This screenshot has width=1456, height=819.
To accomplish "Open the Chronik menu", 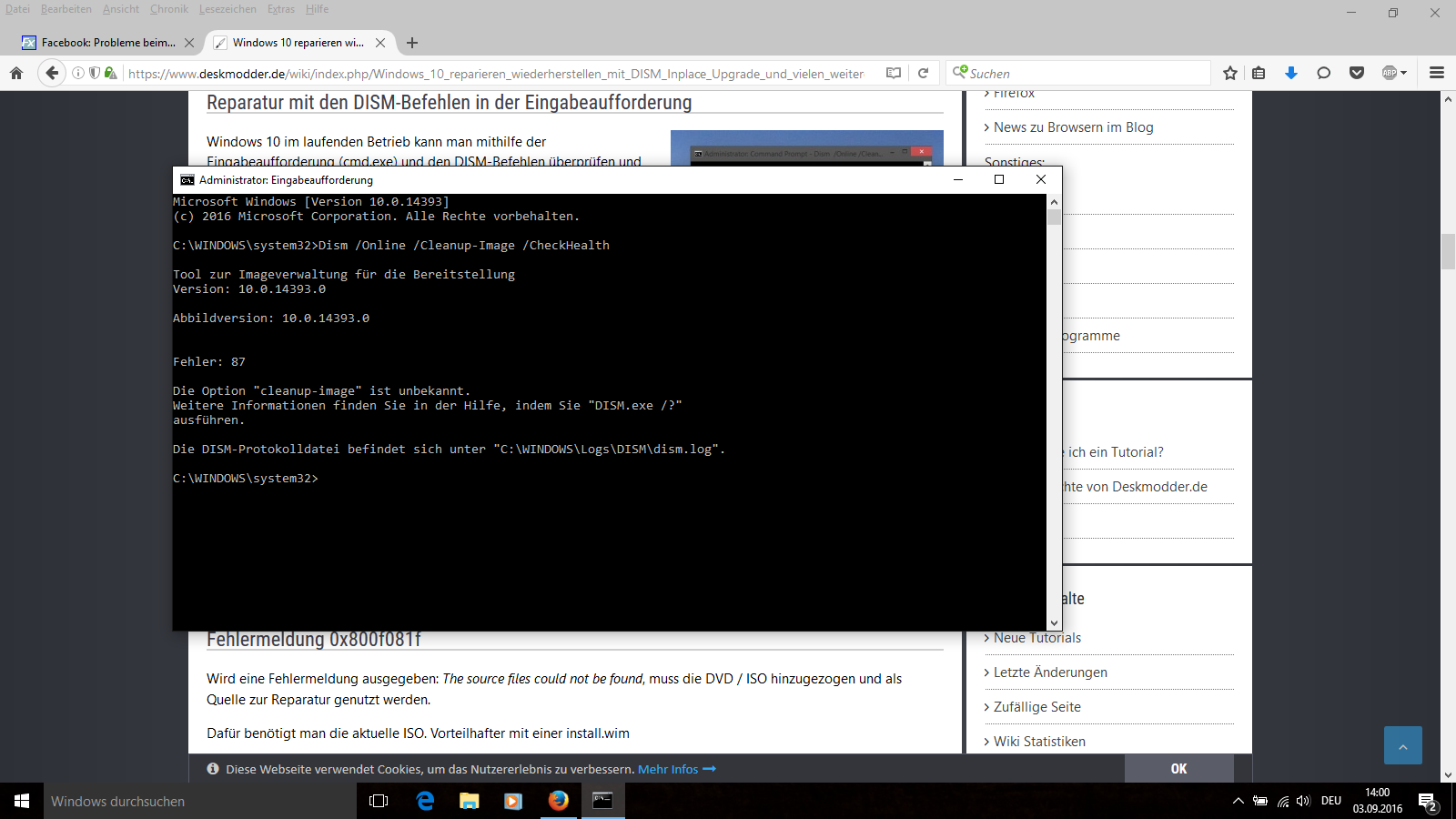I will 168,9.
